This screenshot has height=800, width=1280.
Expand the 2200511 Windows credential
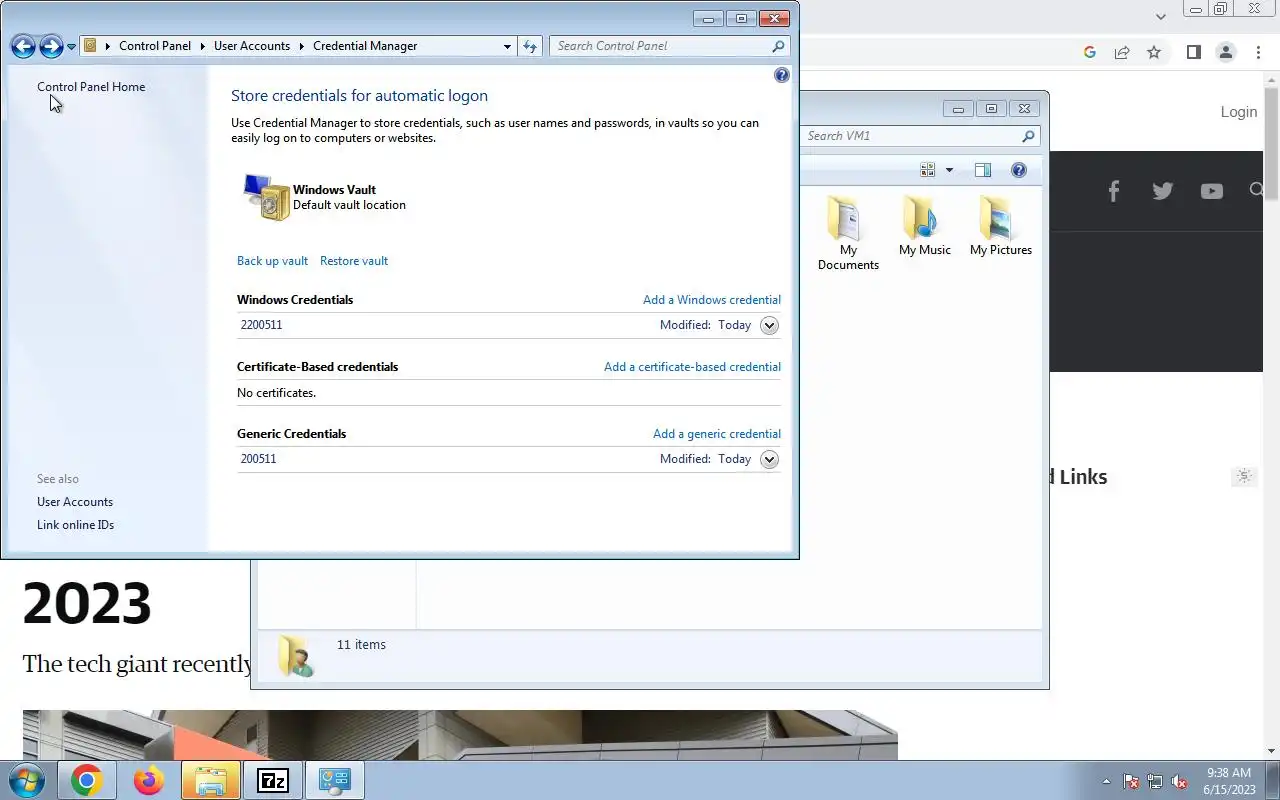(769, 325)
